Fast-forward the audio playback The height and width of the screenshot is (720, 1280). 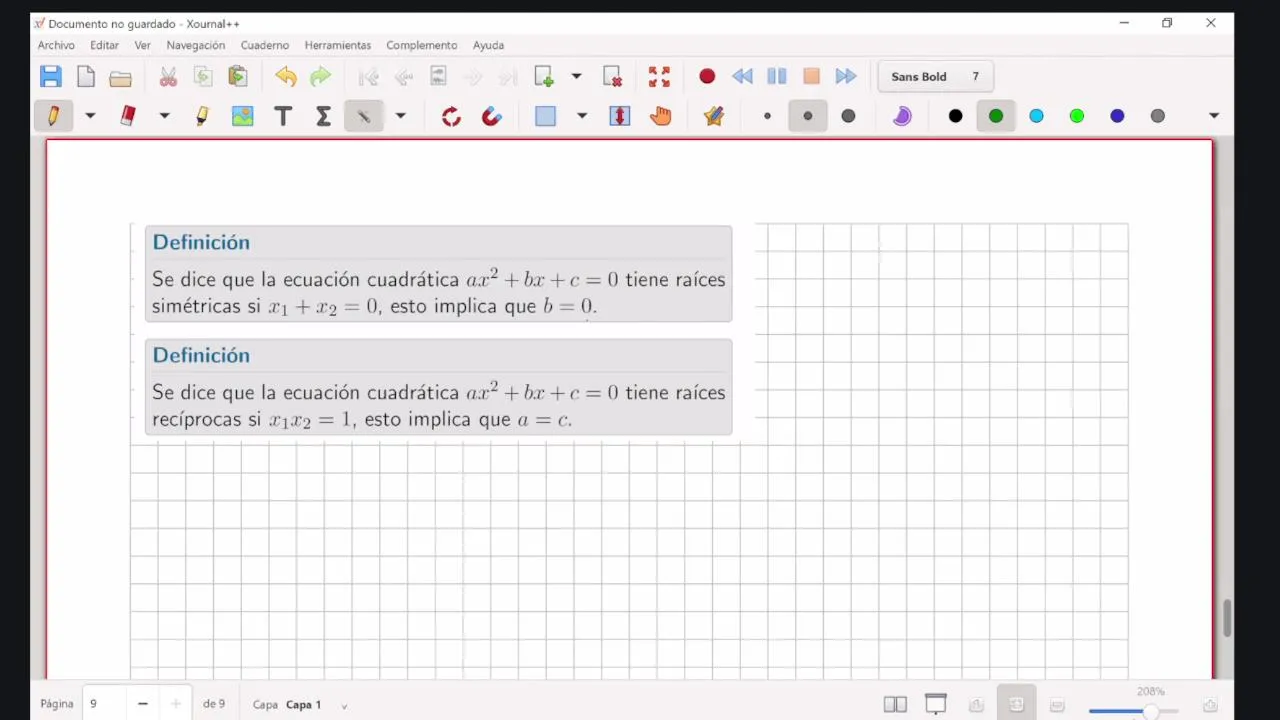[846, 76]
